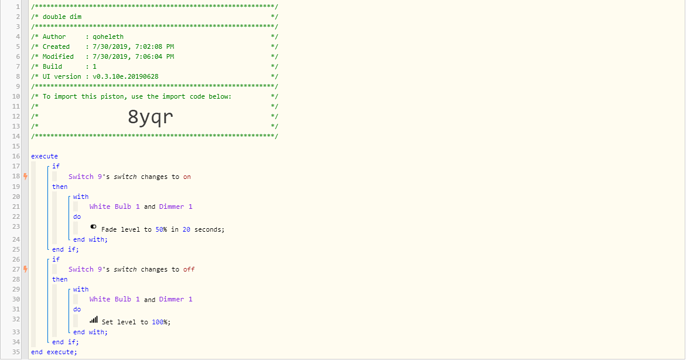Click the lightning trigger icon on line 27
The width and height of the screenshot is (690, 363).
coord(26,269)
